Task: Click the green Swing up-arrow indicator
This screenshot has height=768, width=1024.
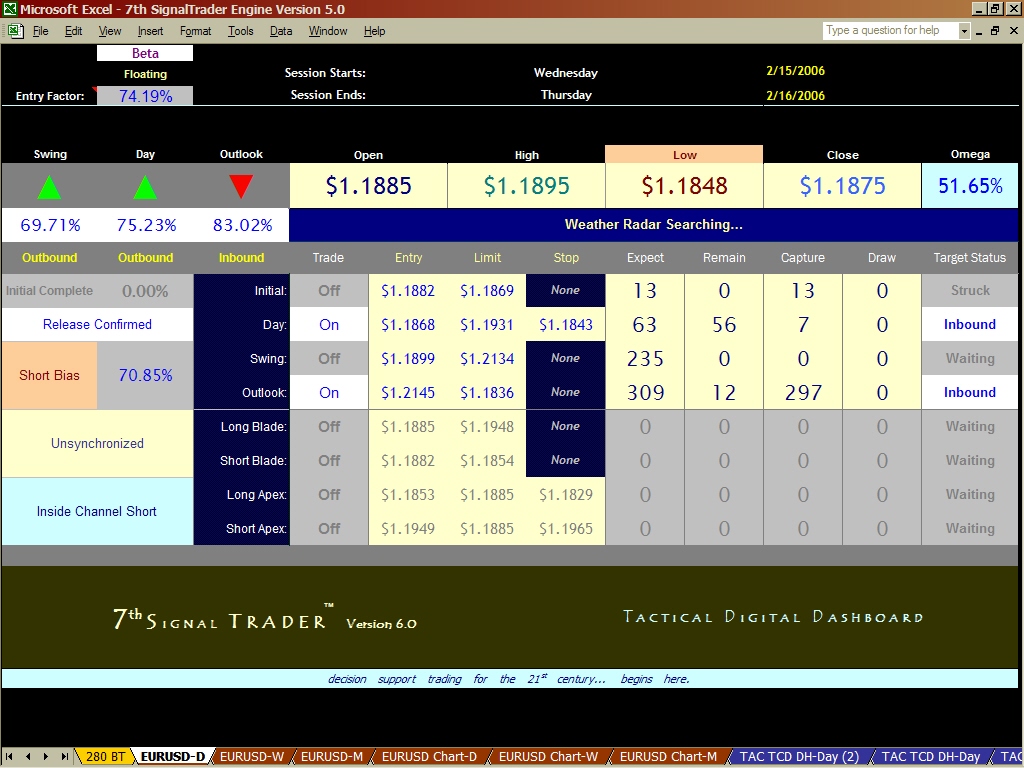Action: click(49, 187)
